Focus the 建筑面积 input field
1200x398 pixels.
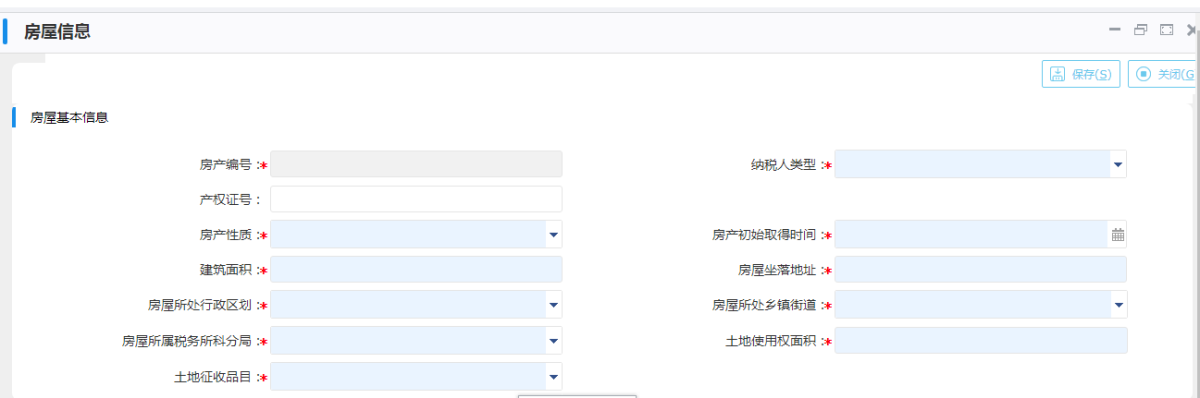coord(416,270)
